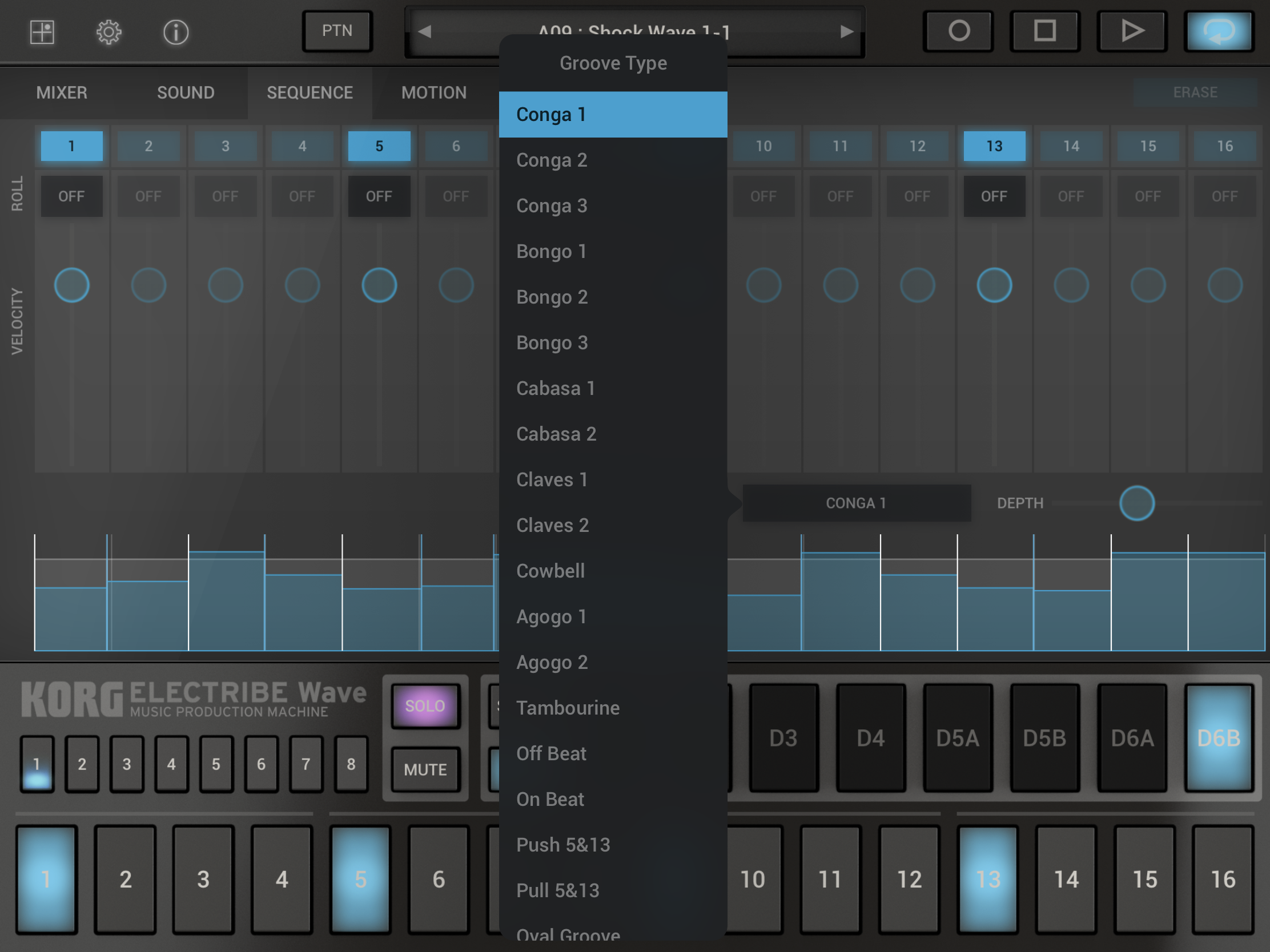
Task: Click the velocity bar for step 3
Action: point(226,601)
